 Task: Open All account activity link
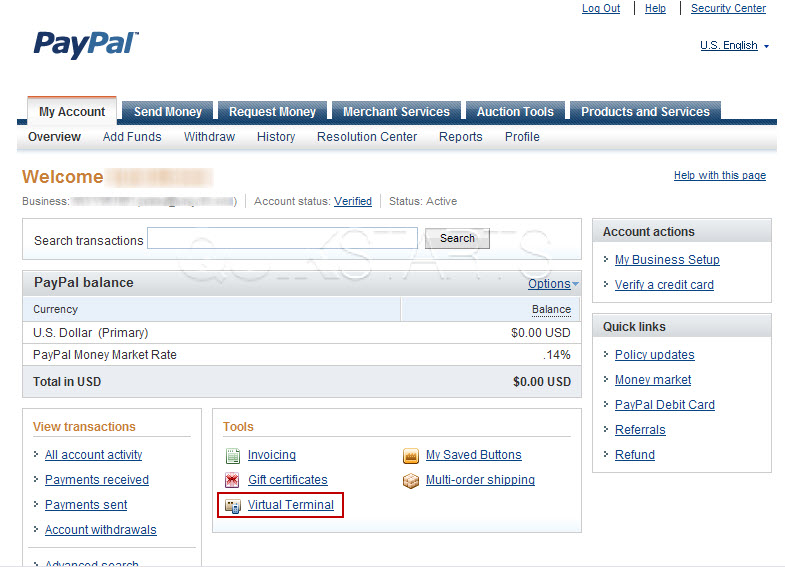click(x=94, y=455)
